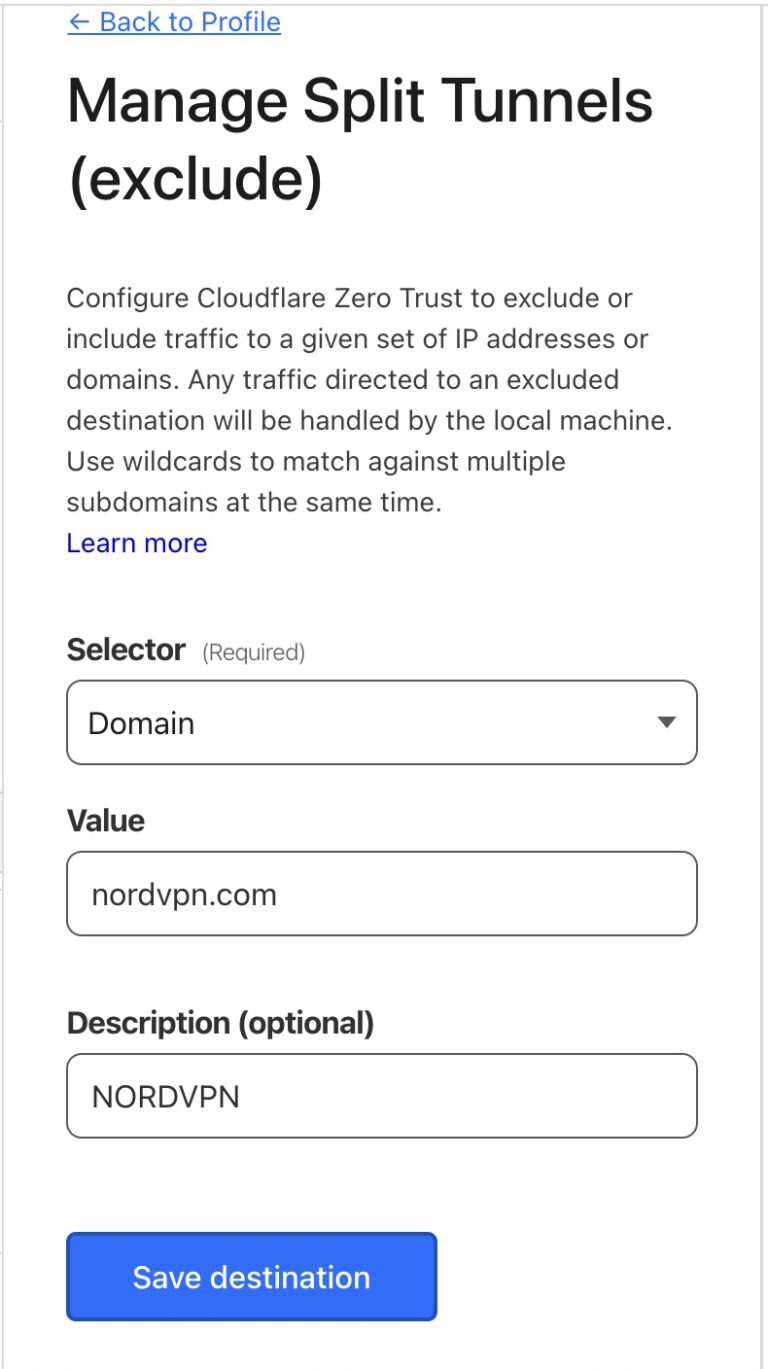768x1369 pixels.
Task: Click the Configure Cloudflare Zero Trust sentence
Action: (x=349, y=298)
